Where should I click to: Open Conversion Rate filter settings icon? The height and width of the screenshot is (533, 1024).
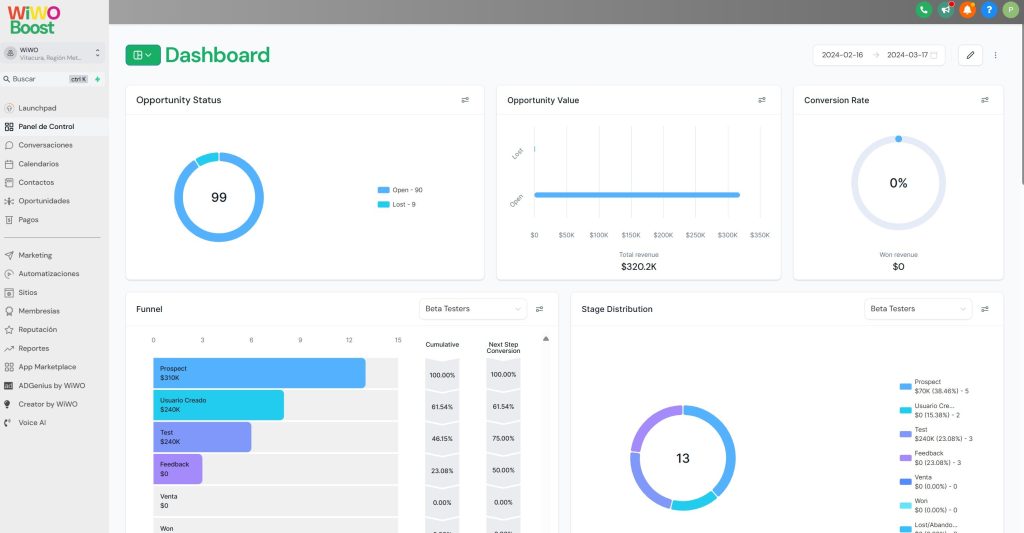click(x=984, y=100)
